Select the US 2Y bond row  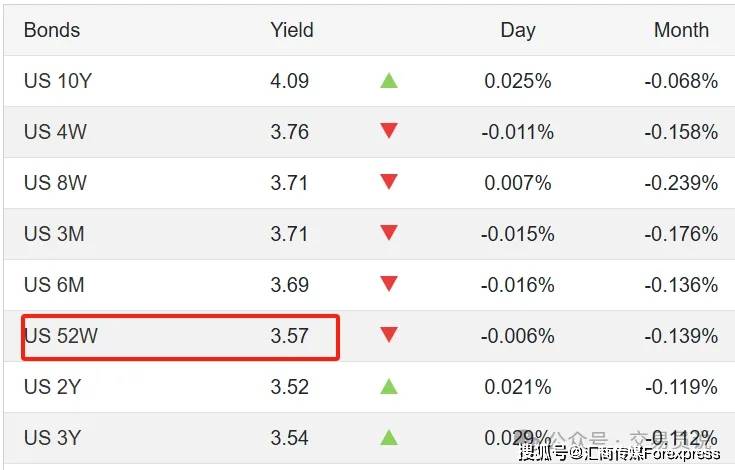pyautogui.click(x=54, y=387)
